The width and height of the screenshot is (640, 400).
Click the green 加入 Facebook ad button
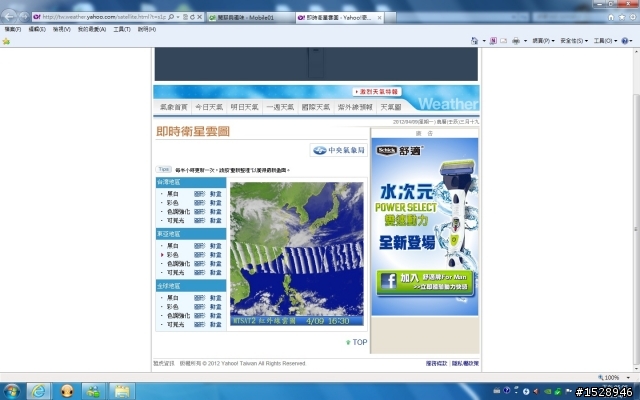click(424, 282)
